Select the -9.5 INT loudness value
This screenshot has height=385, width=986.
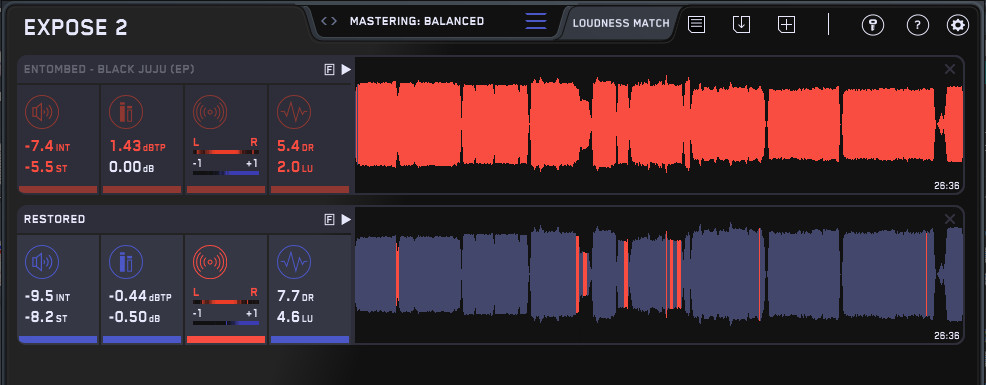48,296
